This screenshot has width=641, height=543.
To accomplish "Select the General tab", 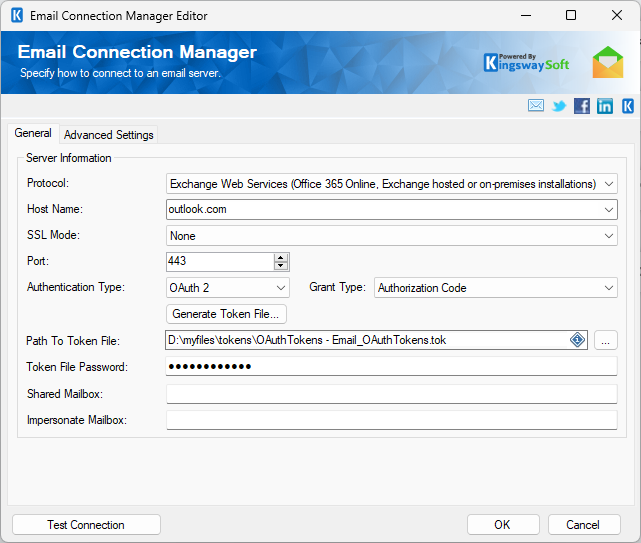I will click(x=33, y=134).
